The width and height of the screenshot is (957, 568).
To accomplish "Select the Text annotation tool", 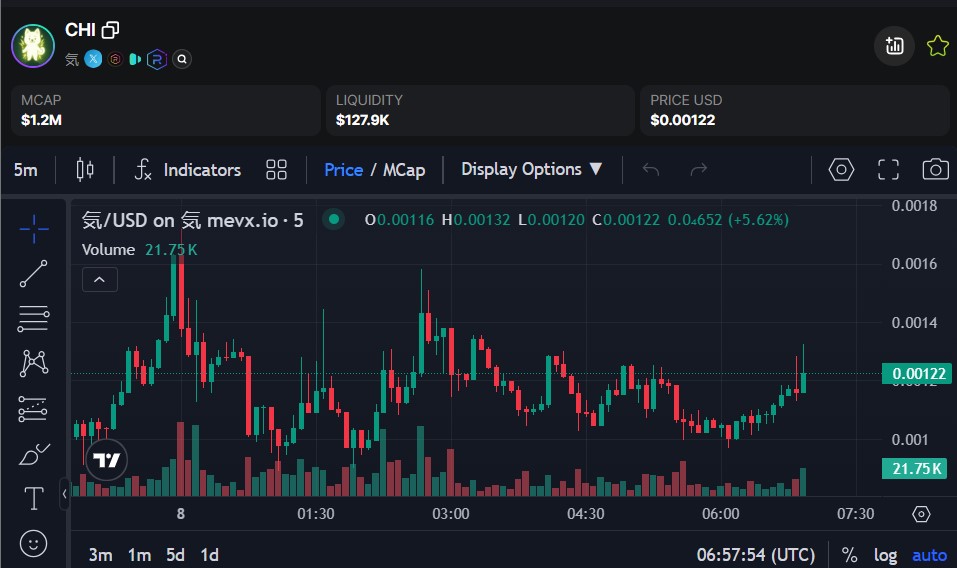I will (x=34, y=498).
